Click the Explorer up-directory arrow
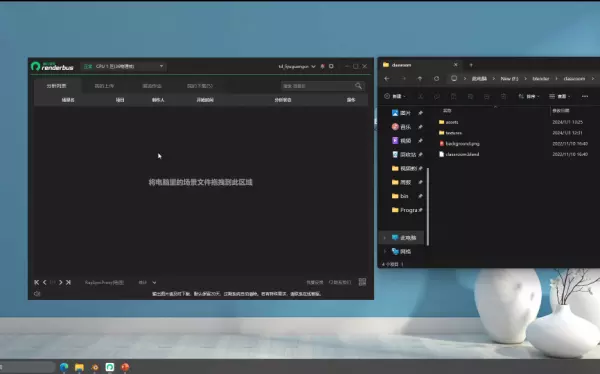Image resolution: width=600 pixels, height=374 pixels. pos(420,78)
